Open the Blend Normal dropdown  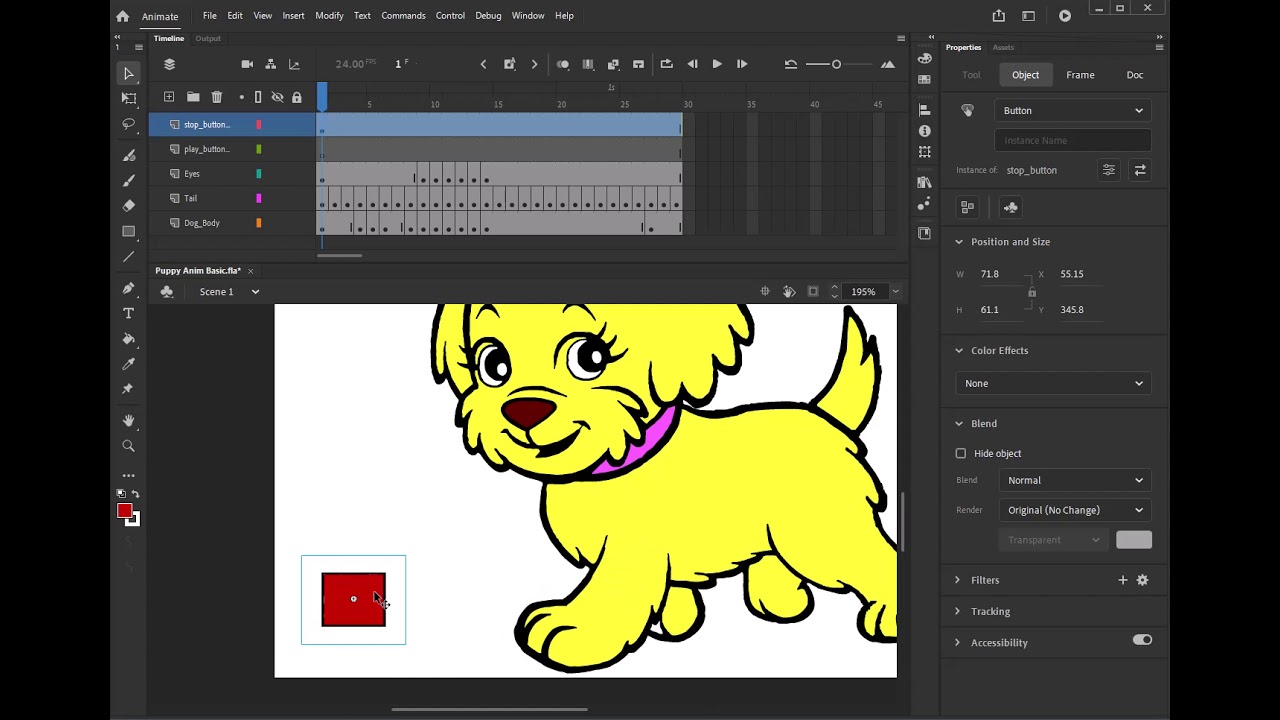coord(1075,480)
